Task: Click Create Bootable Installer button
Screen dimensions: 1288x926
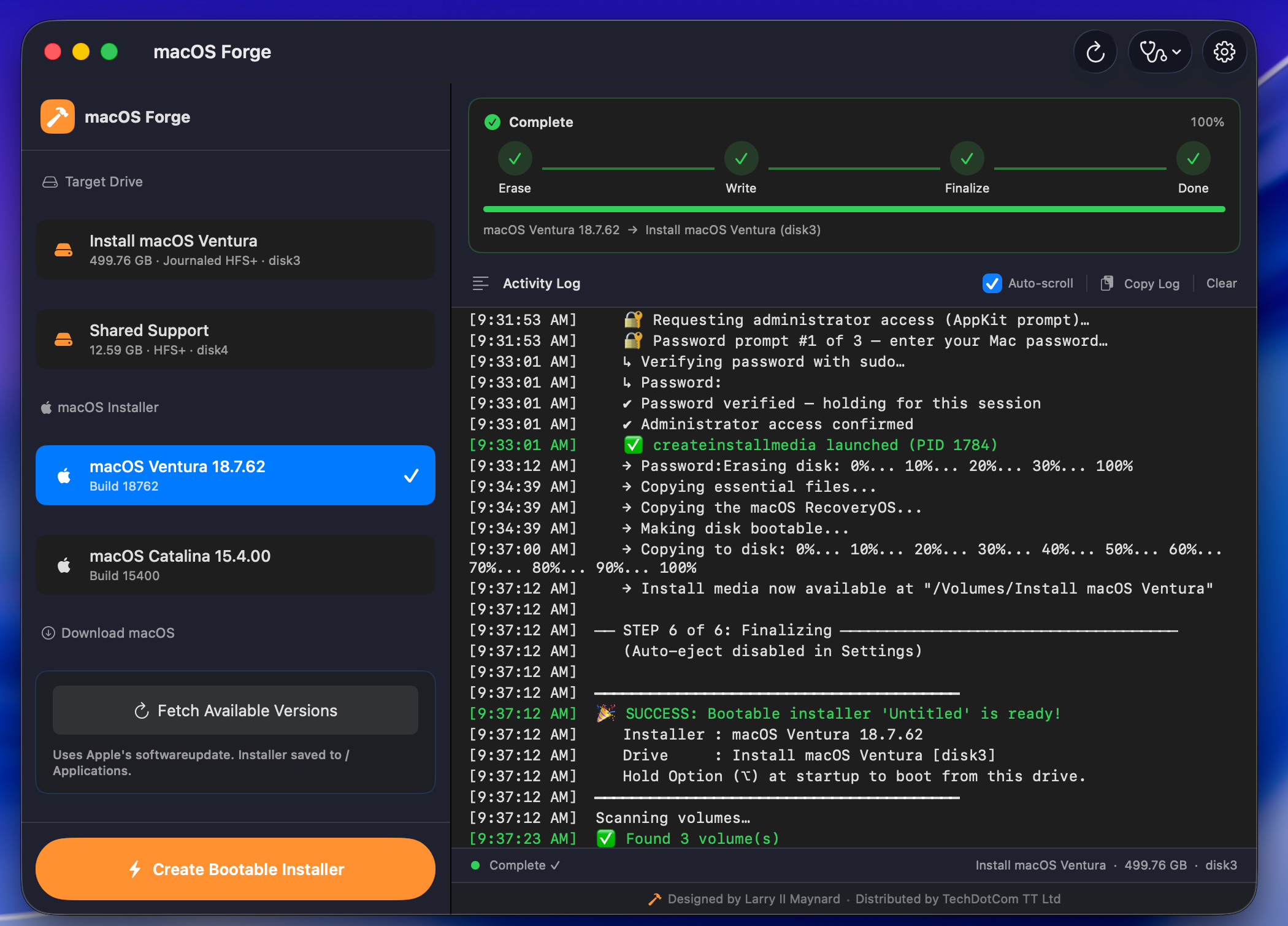Action: (x=236, y=869)
